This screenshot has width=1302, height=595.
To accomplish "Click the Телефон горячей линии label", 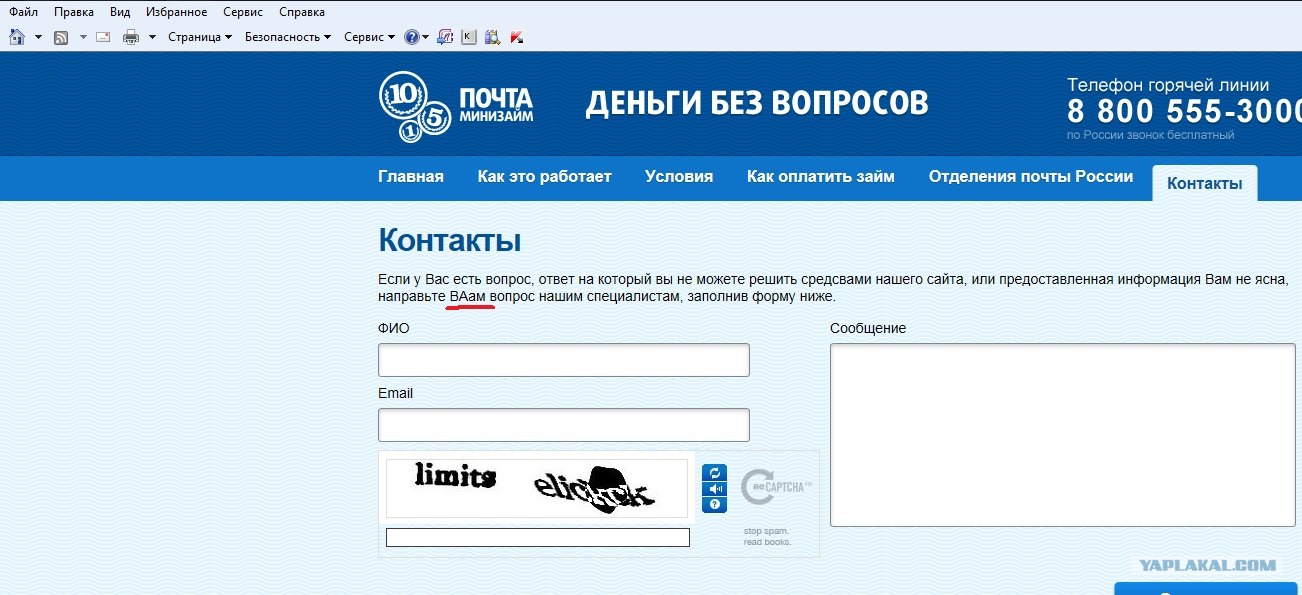I will click(1168, 85).
